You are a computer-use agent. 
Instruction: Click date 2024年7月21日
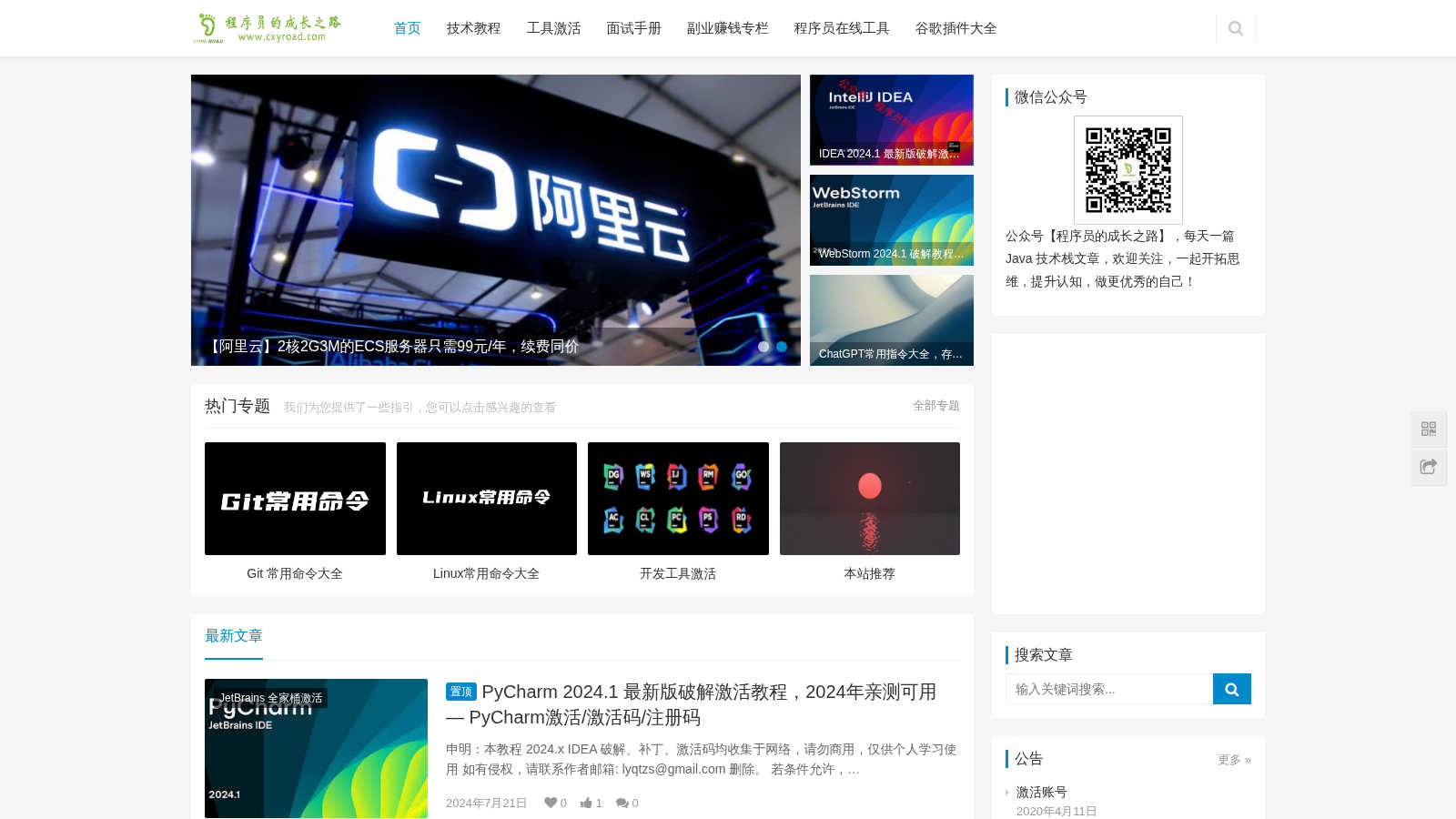486,803
